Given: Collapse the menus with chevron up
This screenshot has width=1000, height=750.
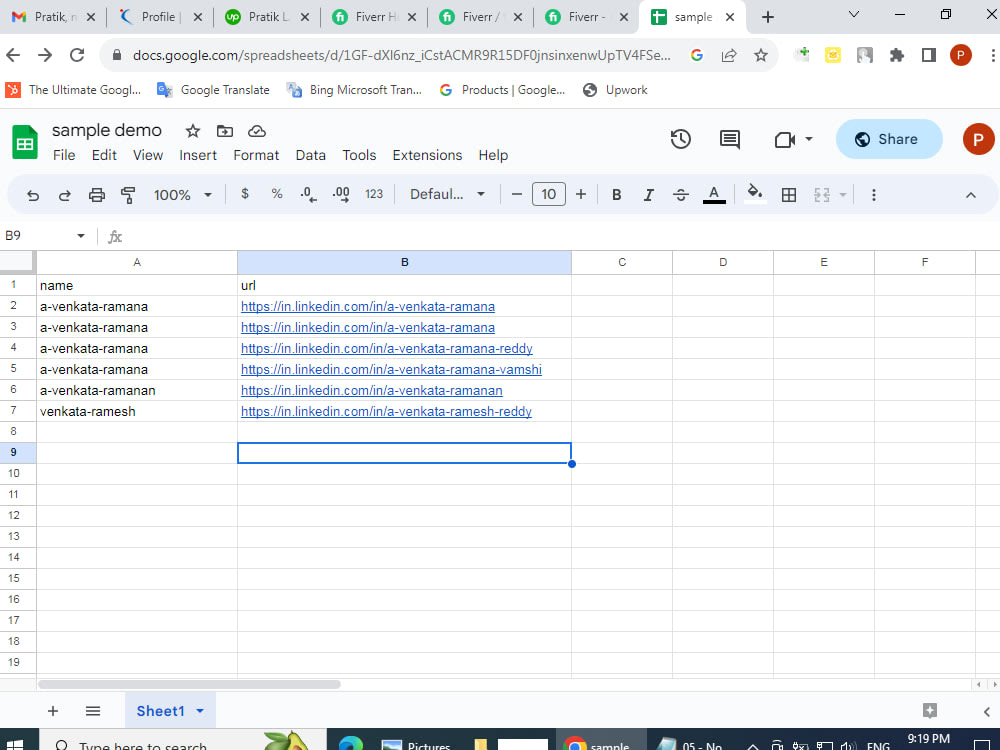Looking at the screenshot, I should [971, 195].
